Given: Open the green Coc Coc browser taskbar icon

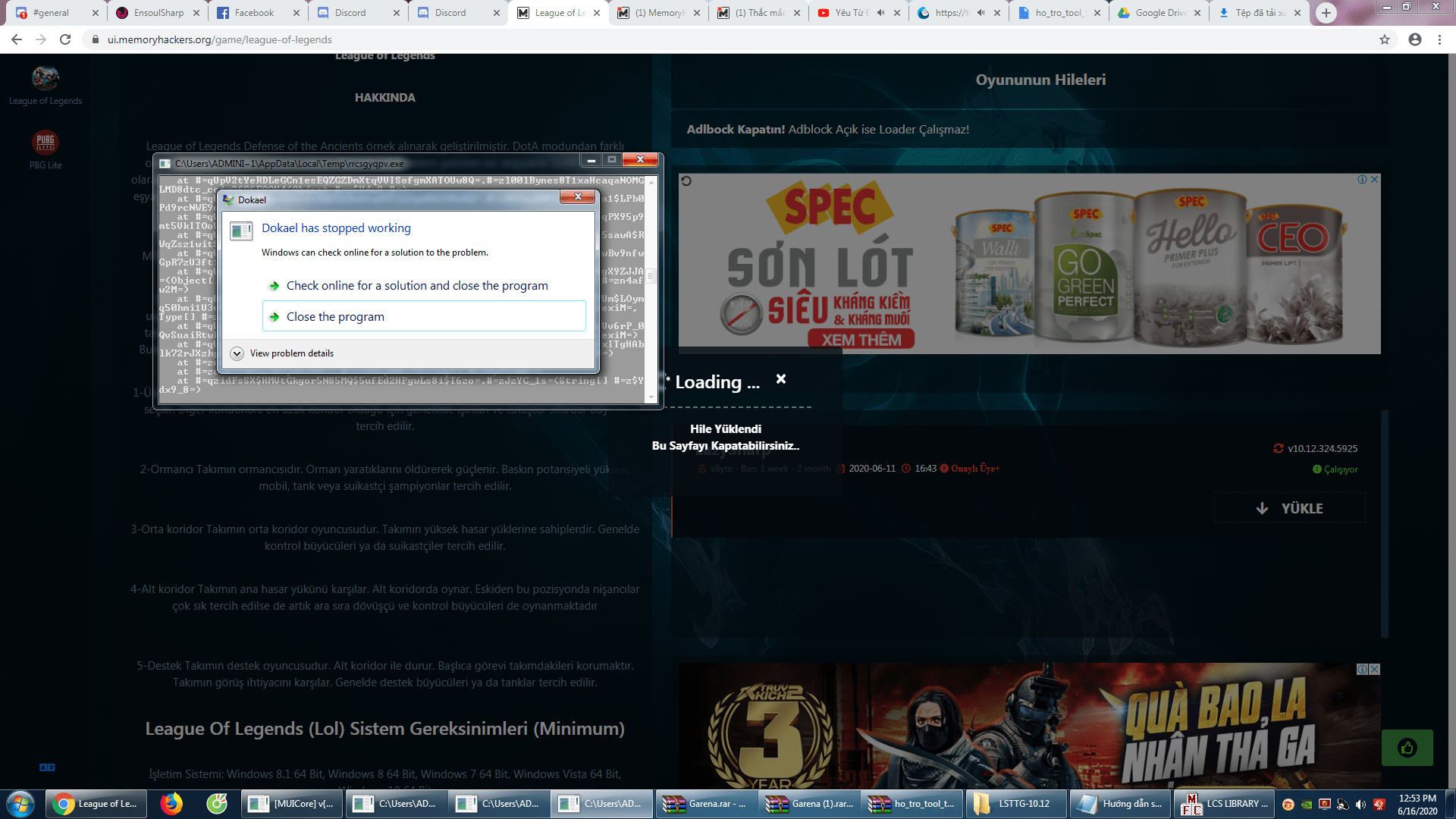Looking at the screenshot, I should coord(217,804).
